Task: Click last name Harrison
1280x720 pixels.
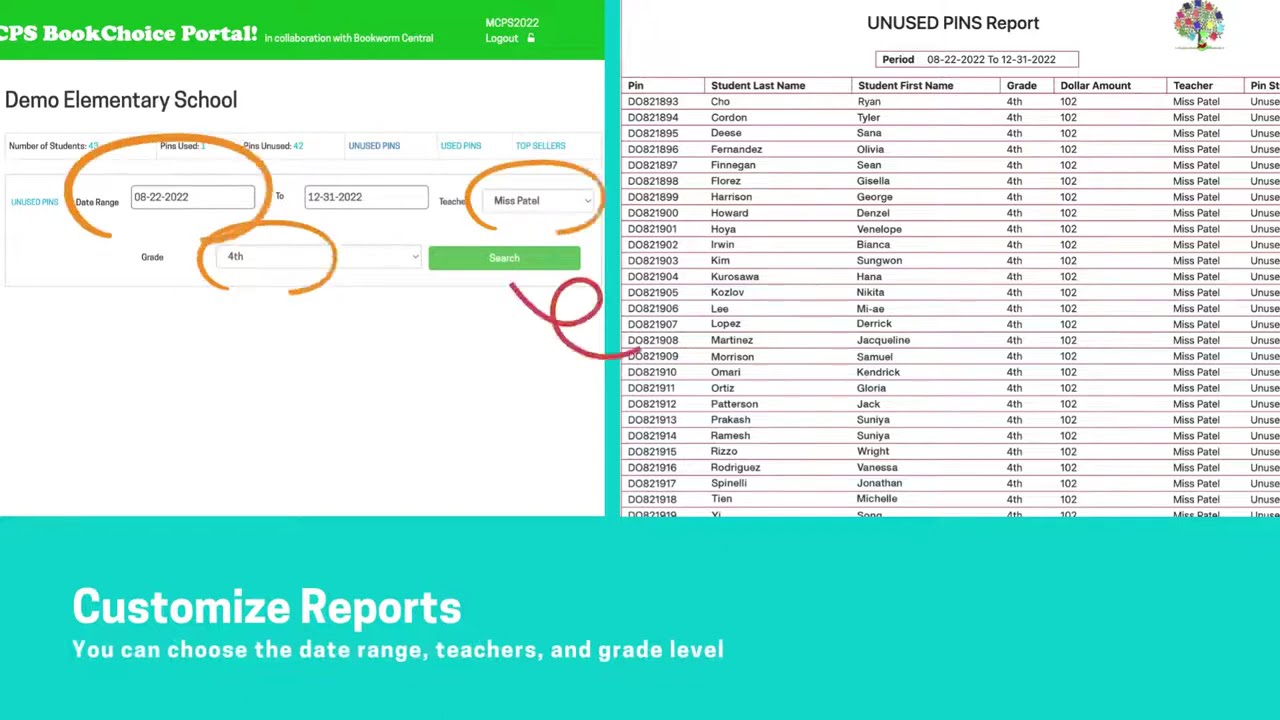Action: (x=731, y=197)
